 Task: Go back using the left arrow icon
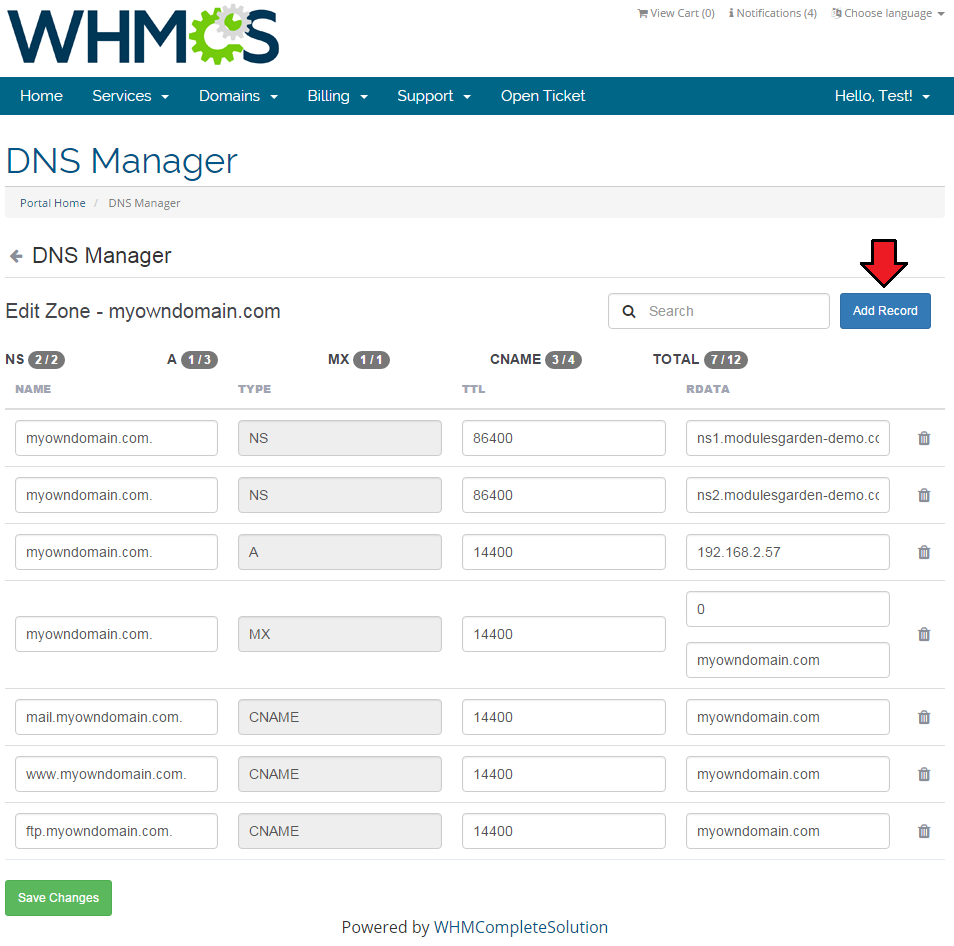point(16,256)
